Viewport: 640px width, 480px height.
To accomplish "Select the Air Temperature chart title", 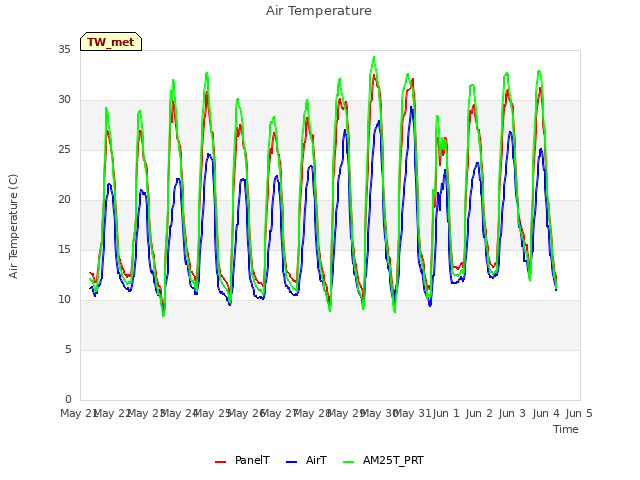I will tap(319, 11).
